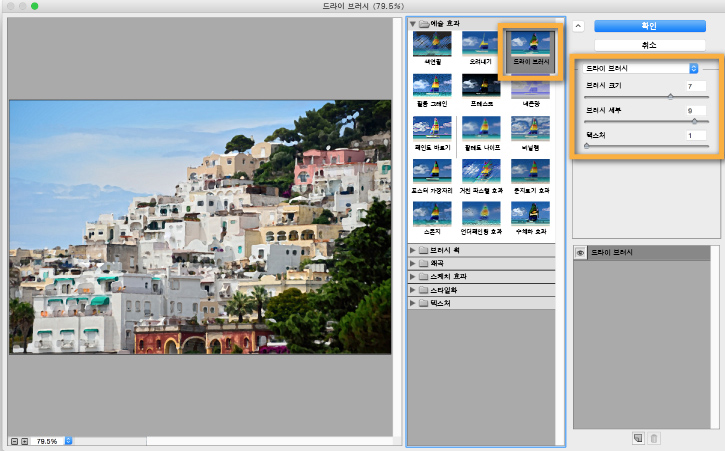Select the 팔레트 나이프 filter thumbnail
This screenshot has width=725, height=451.
tap(481, 129)
